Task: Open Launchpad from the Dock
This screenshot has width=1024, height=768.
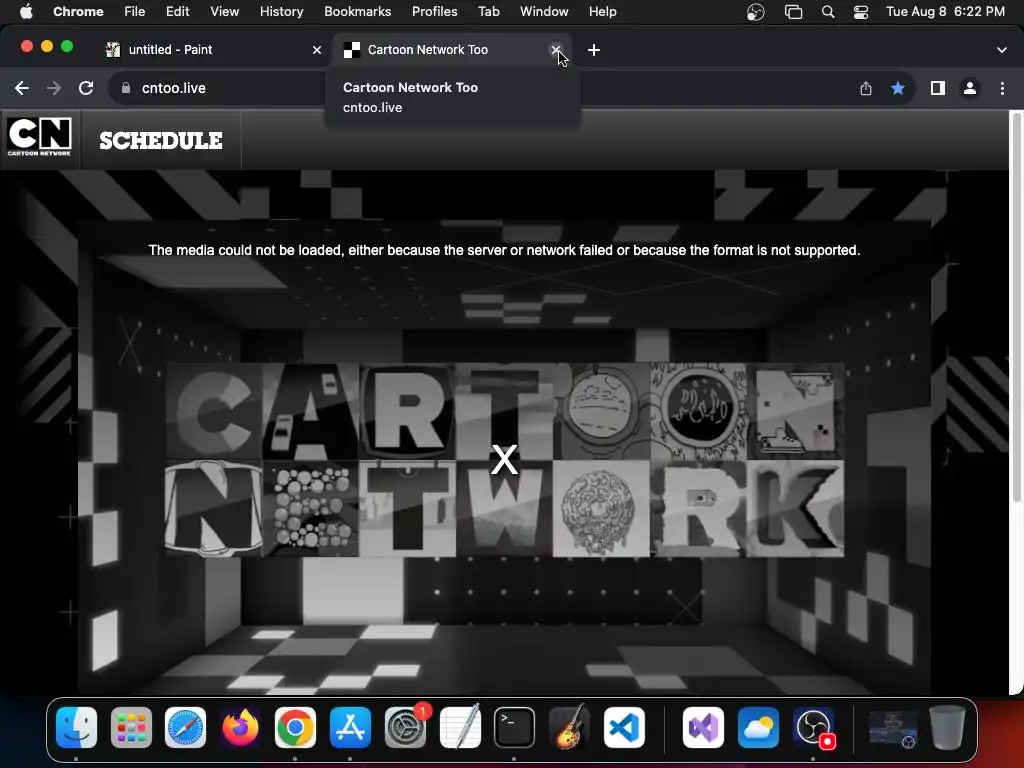Action: [x=131, y=728]
